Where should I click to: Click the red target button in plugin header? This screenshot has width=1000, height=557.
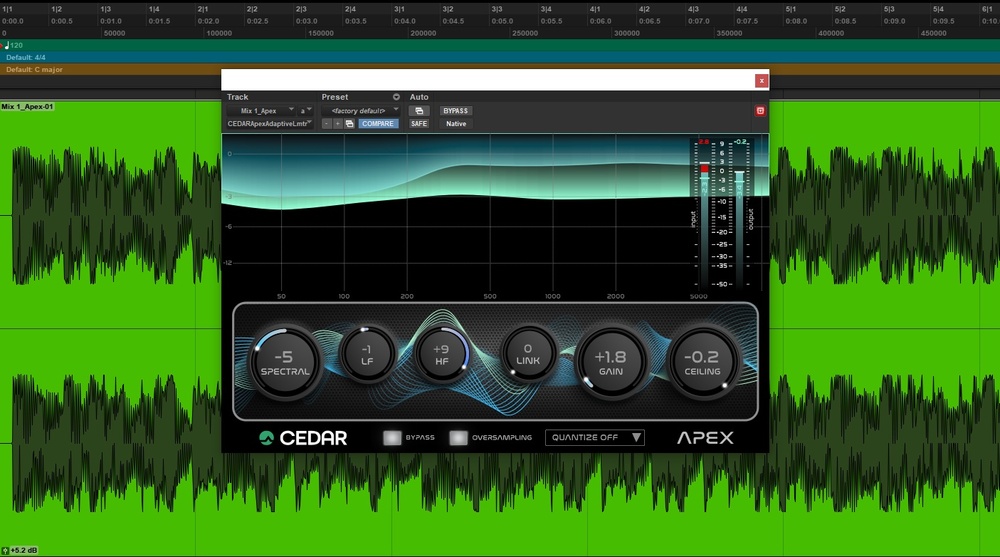pyautogui.click(x=760, y=111)
